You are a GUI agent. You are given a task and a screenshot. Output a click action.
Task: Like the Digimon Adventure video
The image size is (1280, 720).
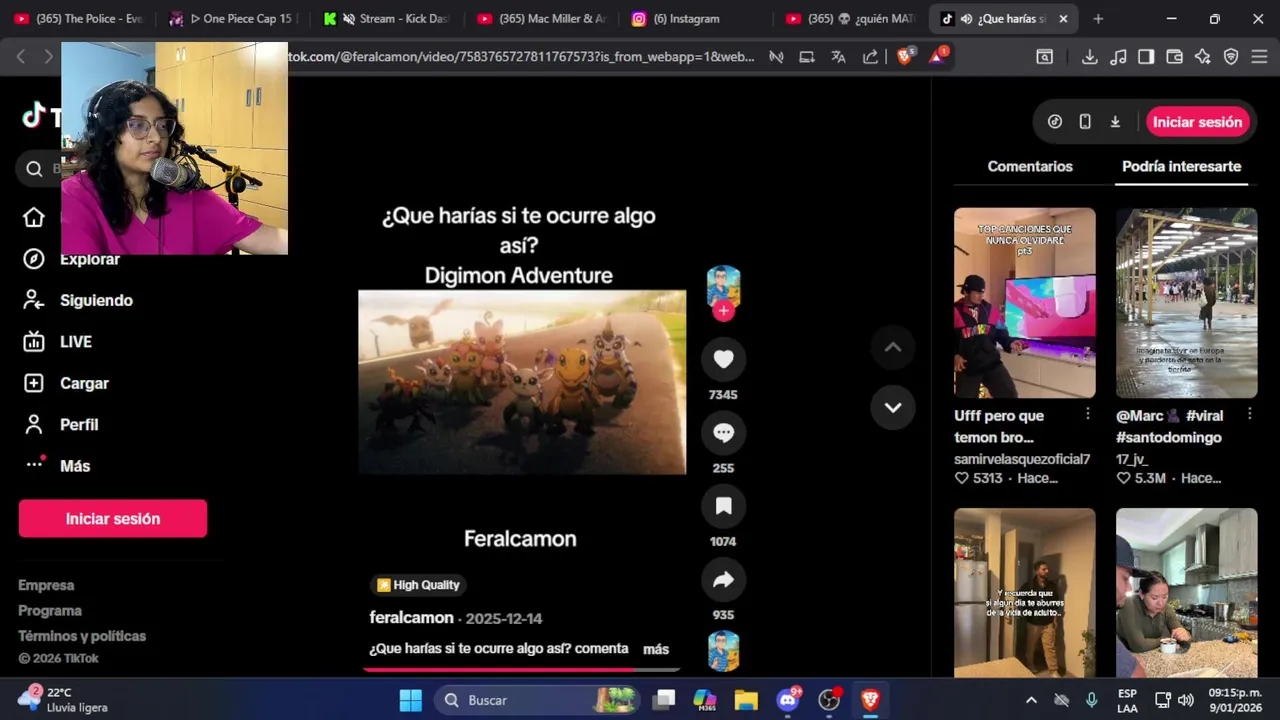pos(723,359)
